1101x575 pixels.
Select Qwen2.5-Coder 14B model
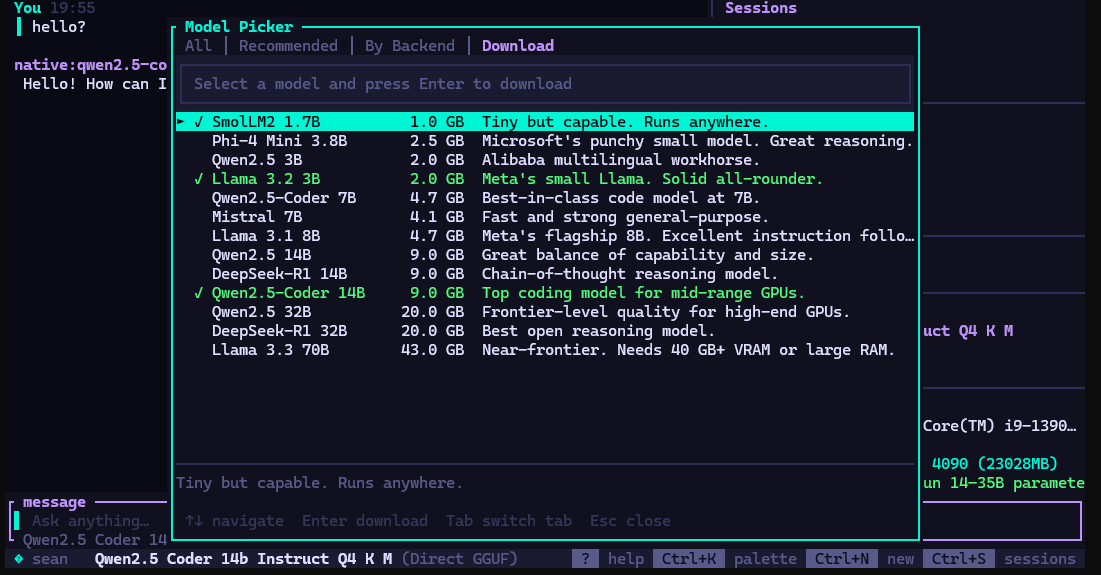coord(545,292)
